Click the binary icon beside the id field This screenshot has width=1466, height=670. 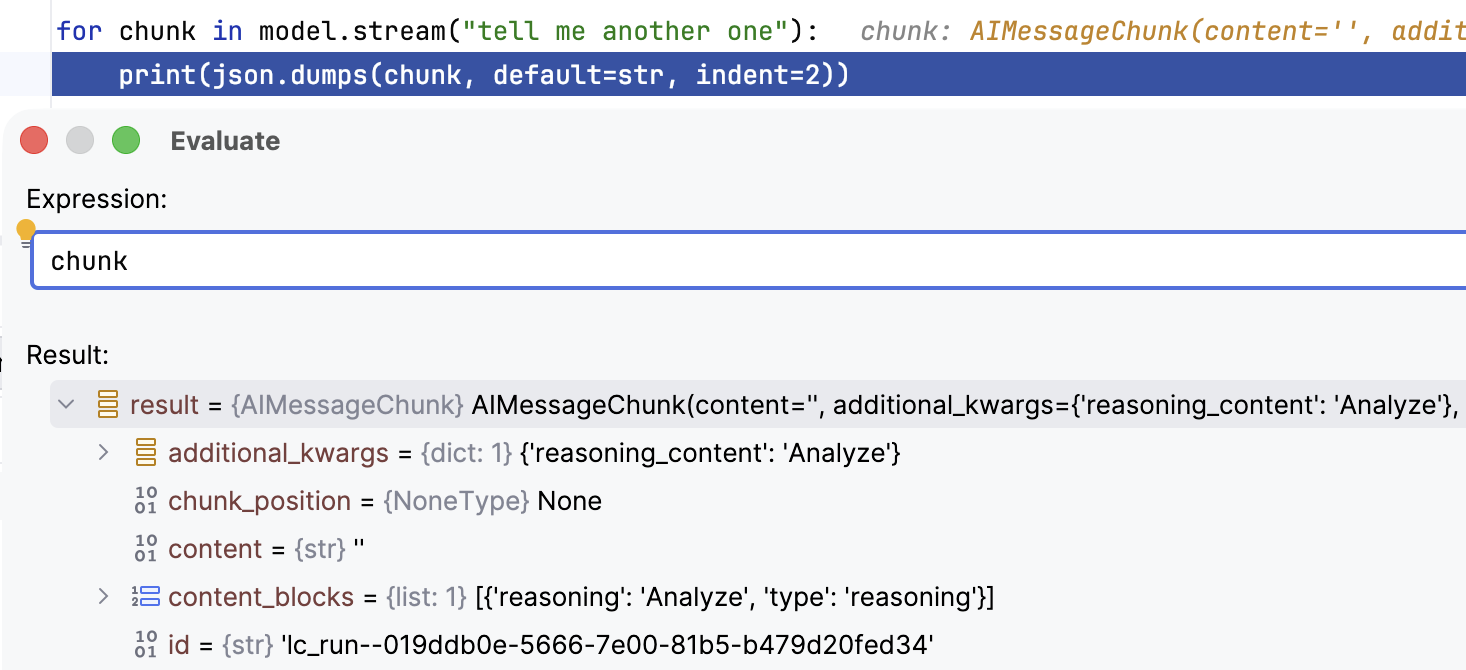[146, 645]
